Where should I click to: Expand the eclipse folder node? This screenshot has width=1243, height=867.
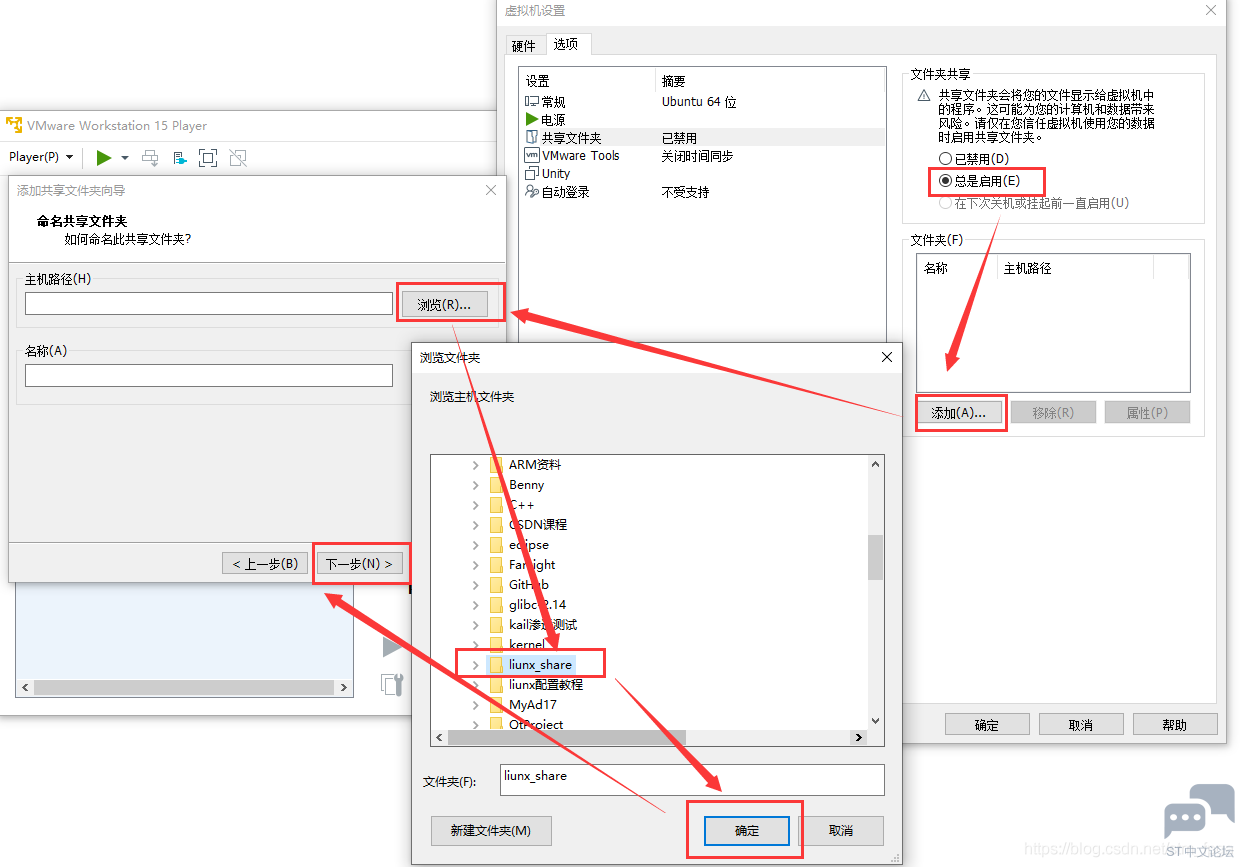tap(475, 545)
